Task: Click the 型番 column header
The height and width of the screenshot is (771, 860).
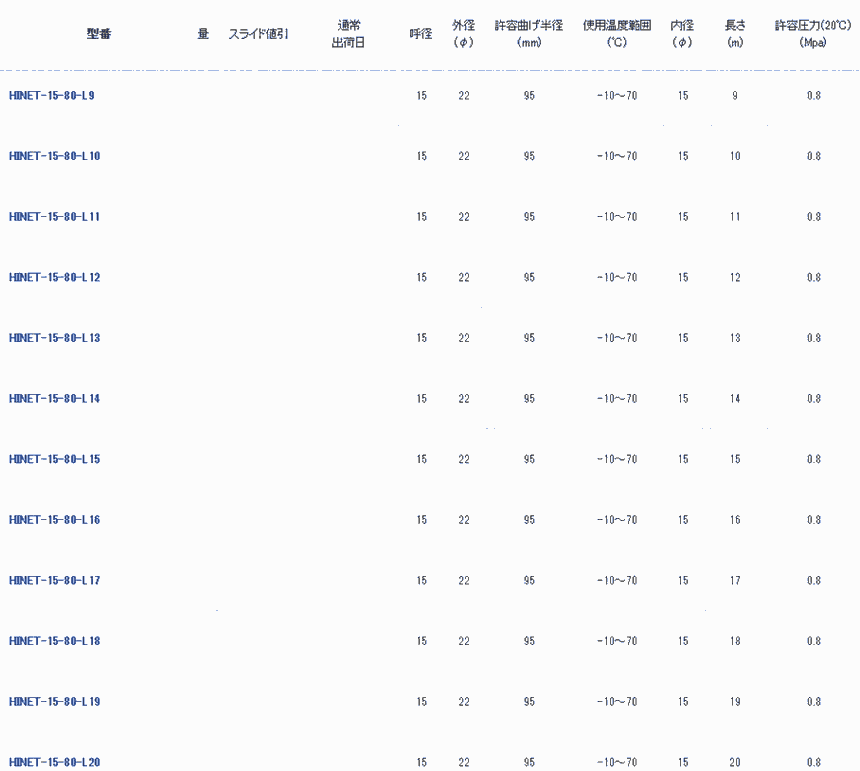Action: pos(99,34)
